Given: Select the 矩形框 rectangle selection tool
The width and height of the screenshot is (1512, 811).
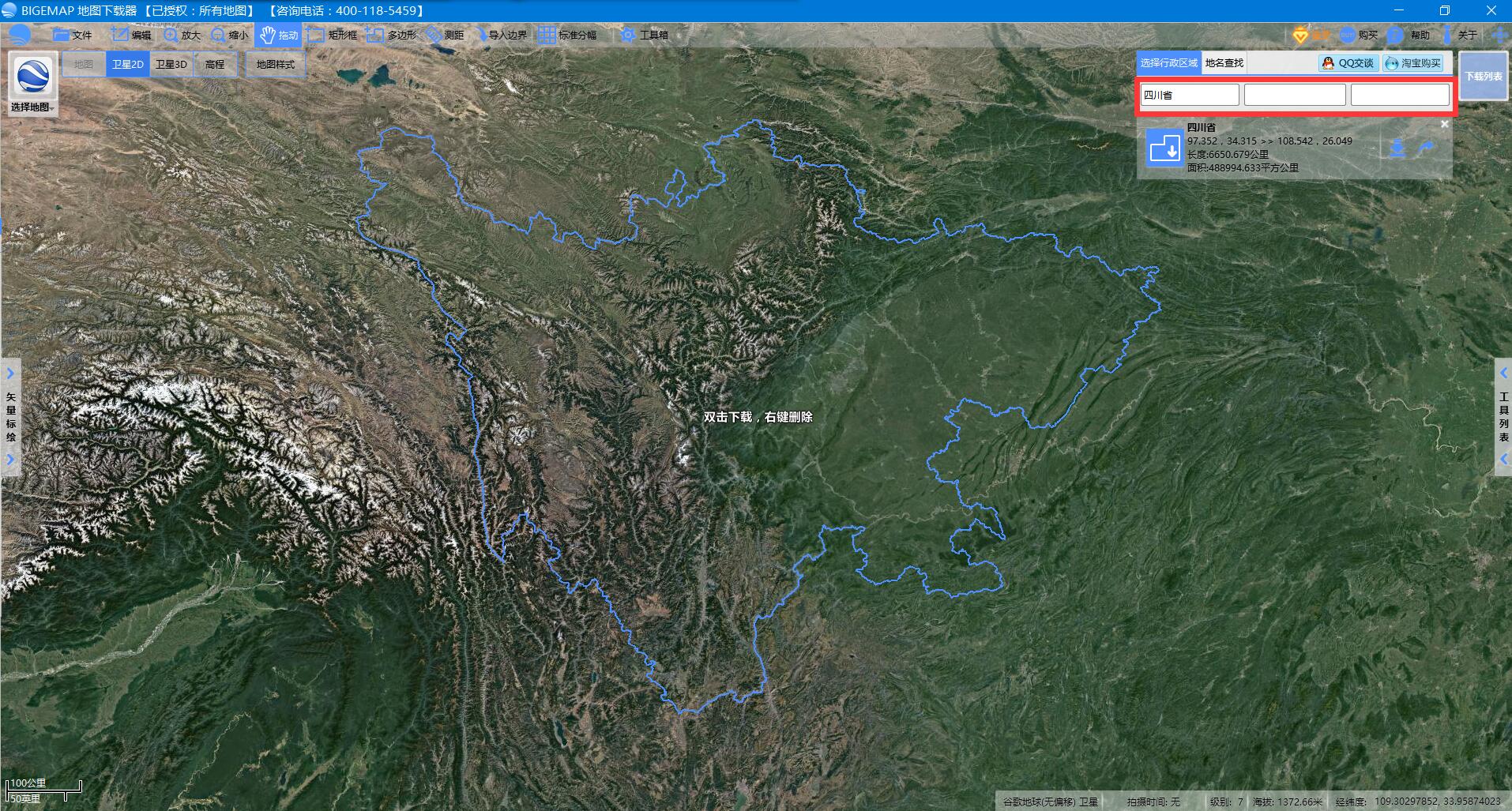Looking at the screenshot, I should pos(333,35).
